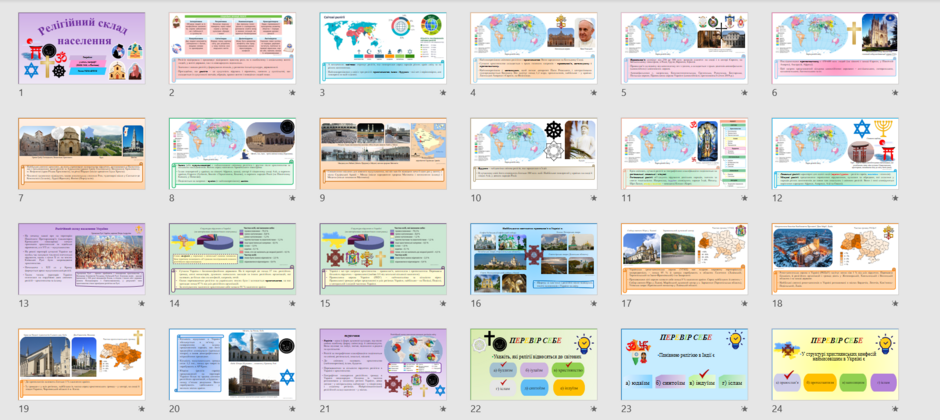
Task: Select slide 21 summary thumbnail
Action: (x=383, y=364)
